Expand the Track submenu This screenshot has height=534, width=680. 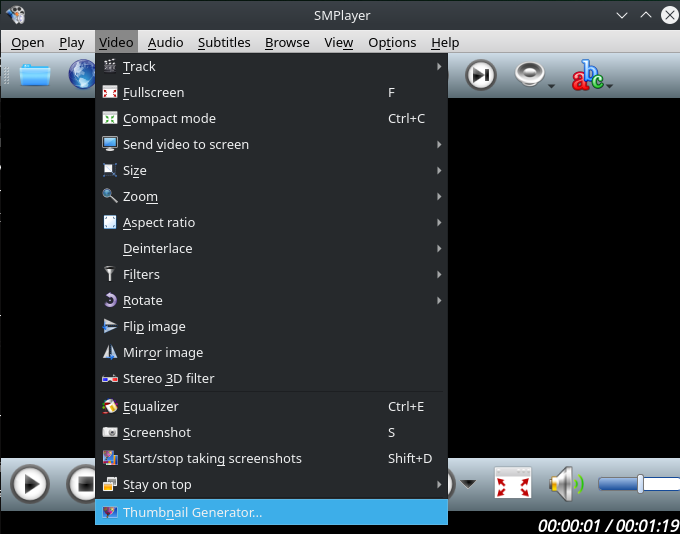271,66
